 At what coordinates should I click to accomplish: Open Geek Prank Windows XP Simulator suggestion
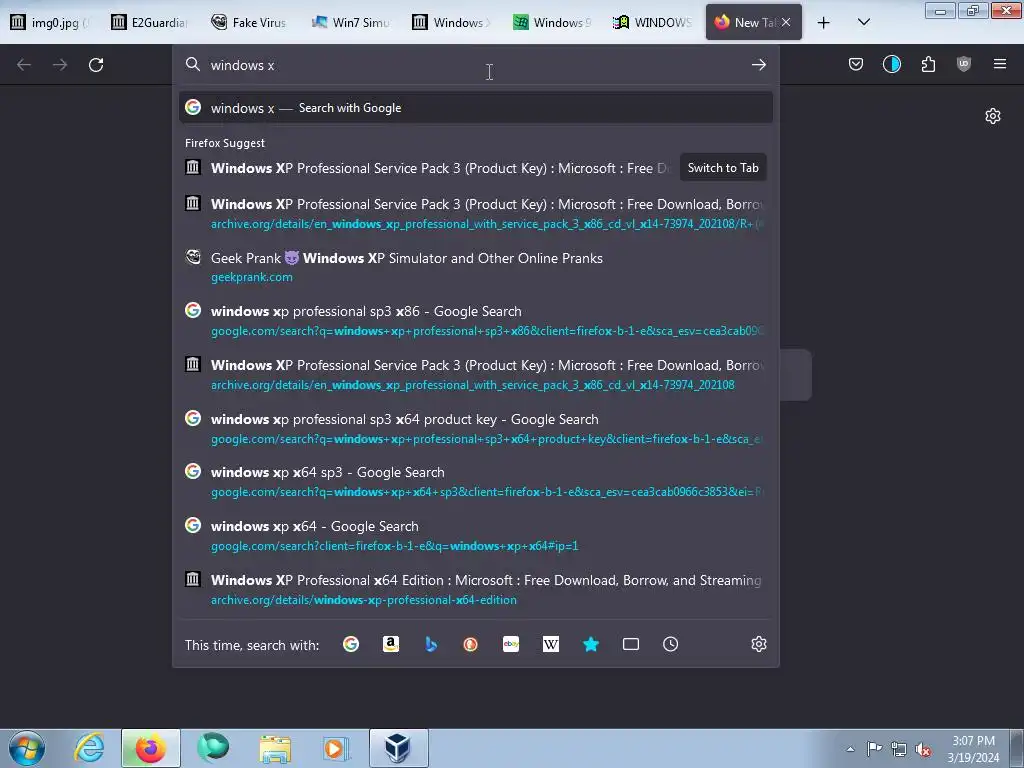pos(476,266)
